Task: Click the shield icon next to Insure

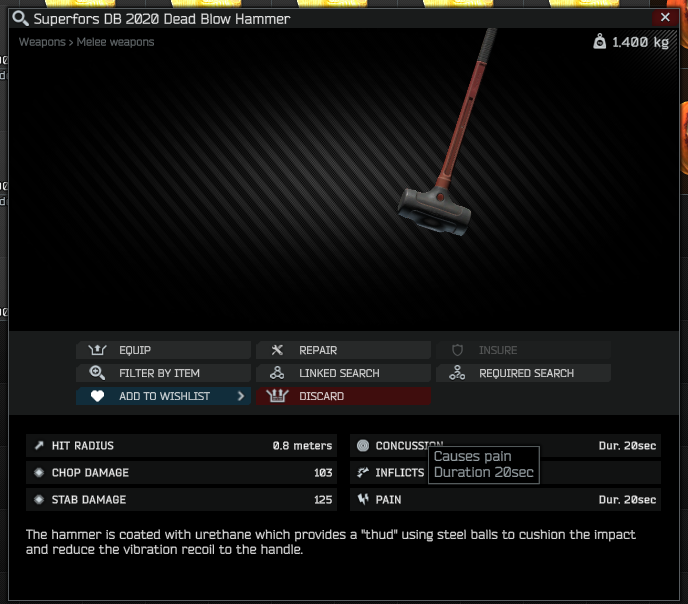Action: (457, 350)
